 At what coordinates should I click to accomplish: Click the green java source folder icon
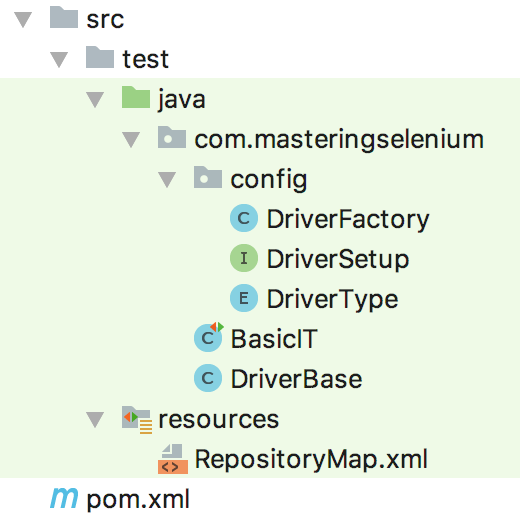pos(136,97)
